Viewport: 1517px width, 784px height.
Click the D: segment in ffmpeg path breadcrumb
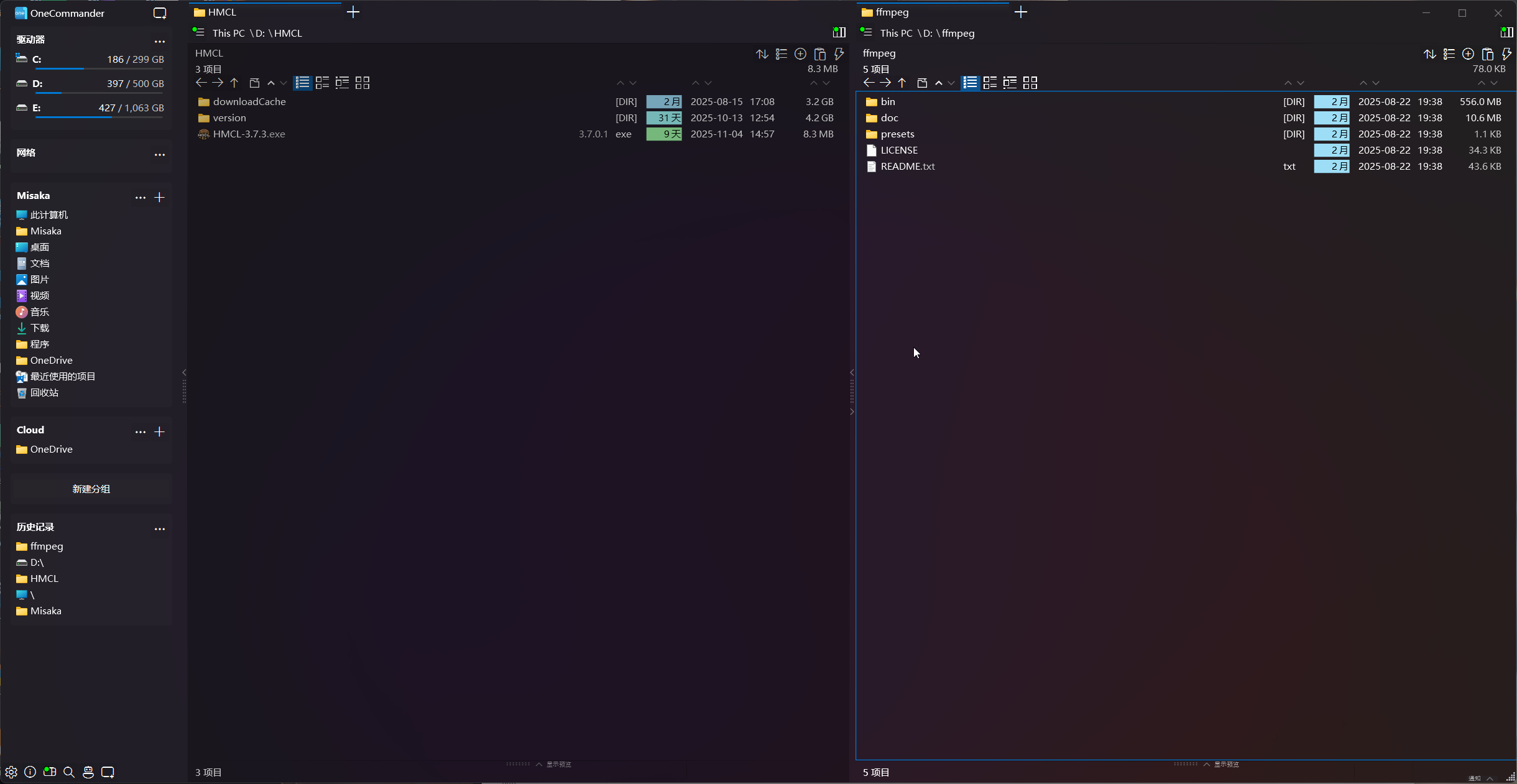(x=927, y=33)
